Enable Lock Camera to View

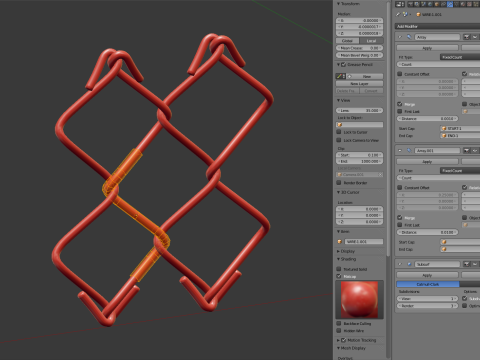tap(339, 140)
